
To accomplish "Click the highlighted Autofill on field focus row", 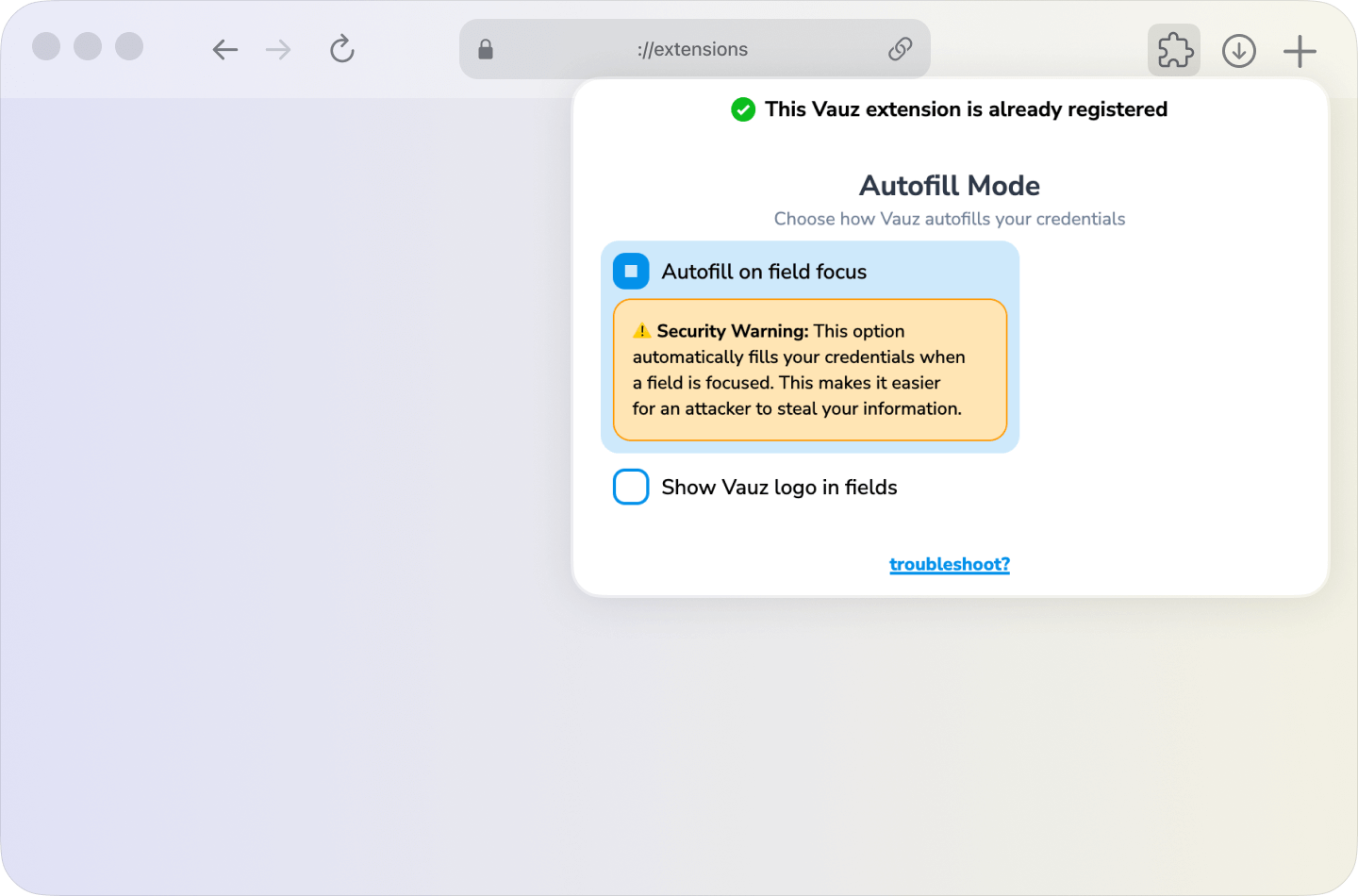I will pyautogui.click(x=809, y=271).
